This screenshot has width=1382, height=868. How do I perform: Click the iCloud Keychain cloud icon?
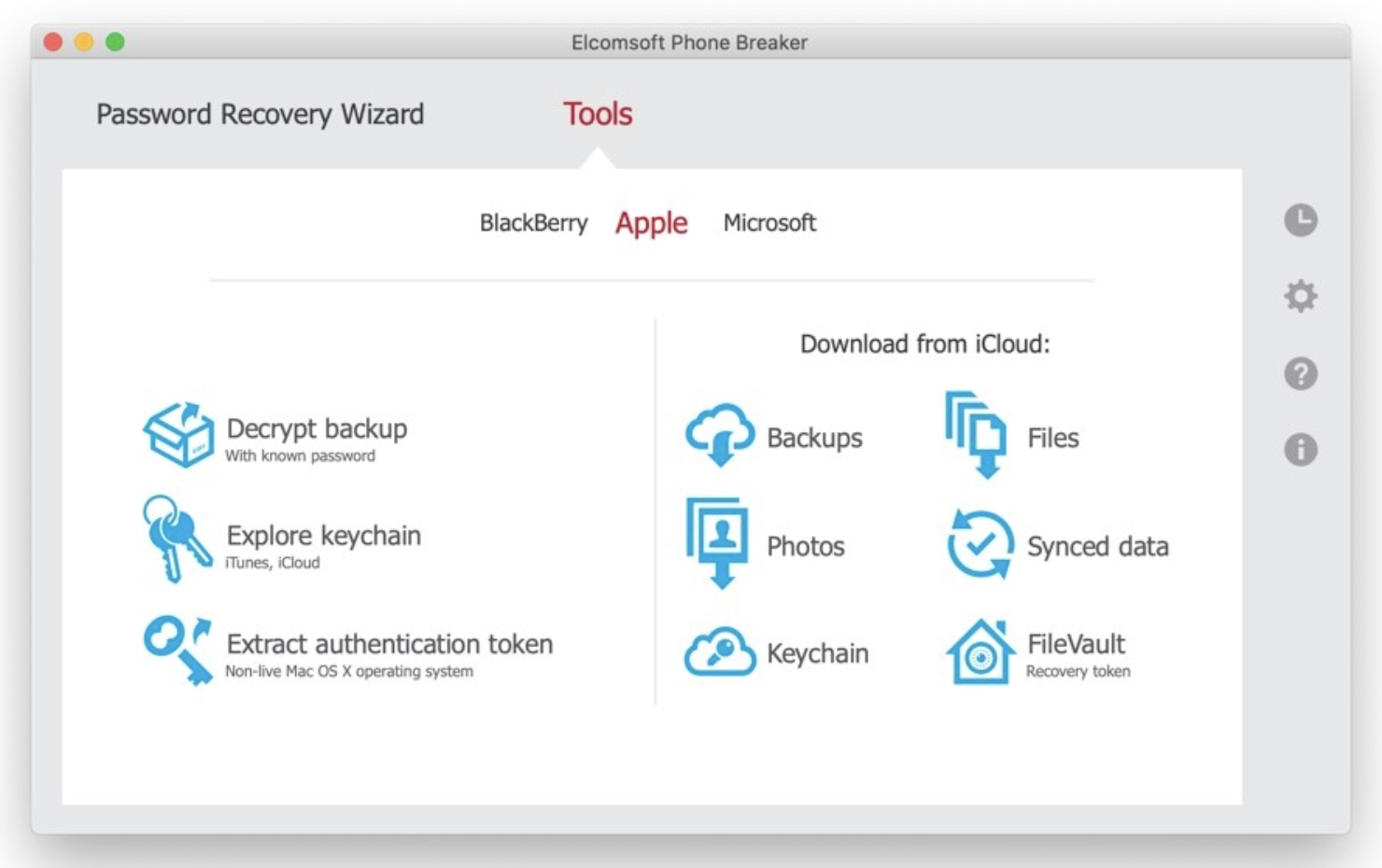[x=719, y=651]
